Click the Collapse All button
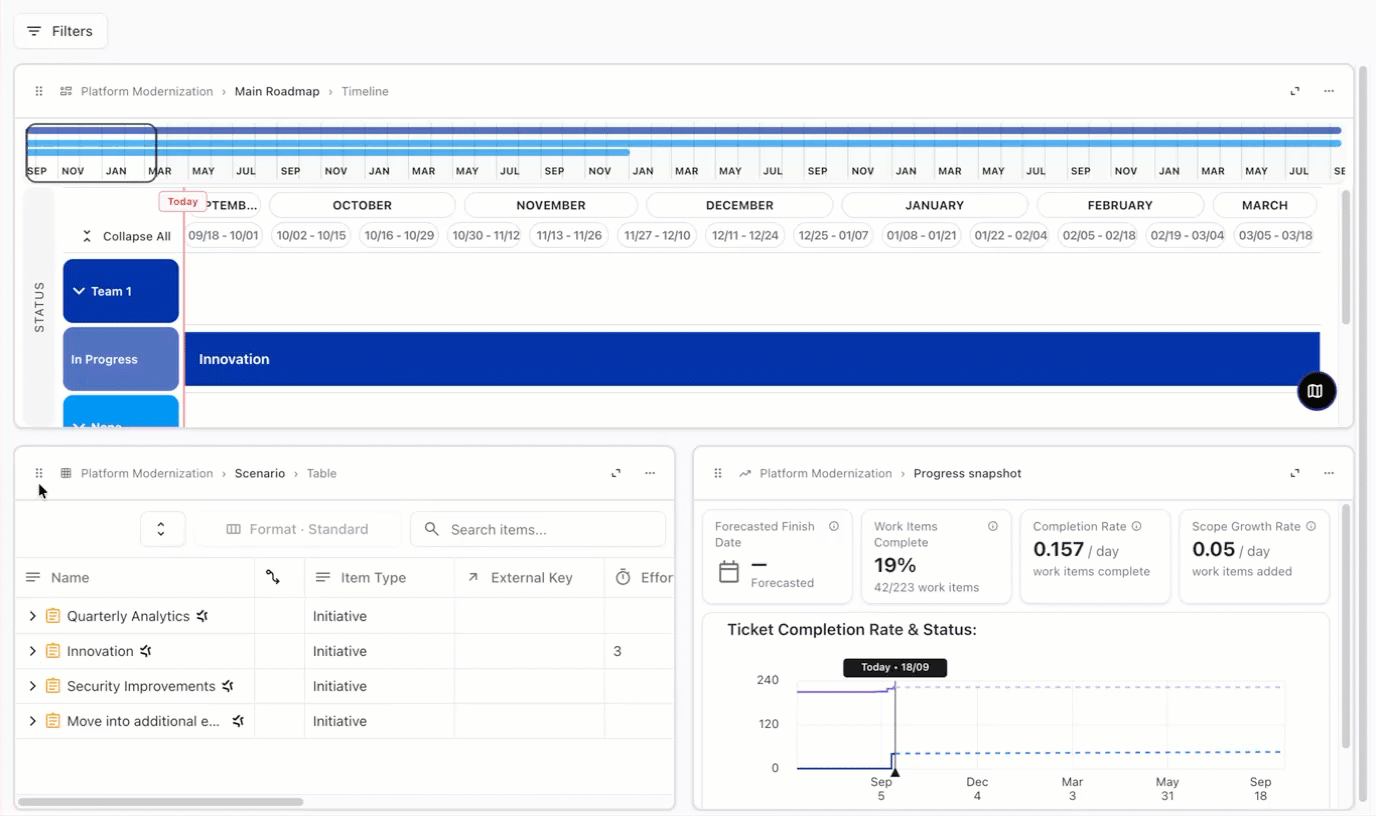Viewport: 1376px width, 816px height. click(x=127, y=236)
